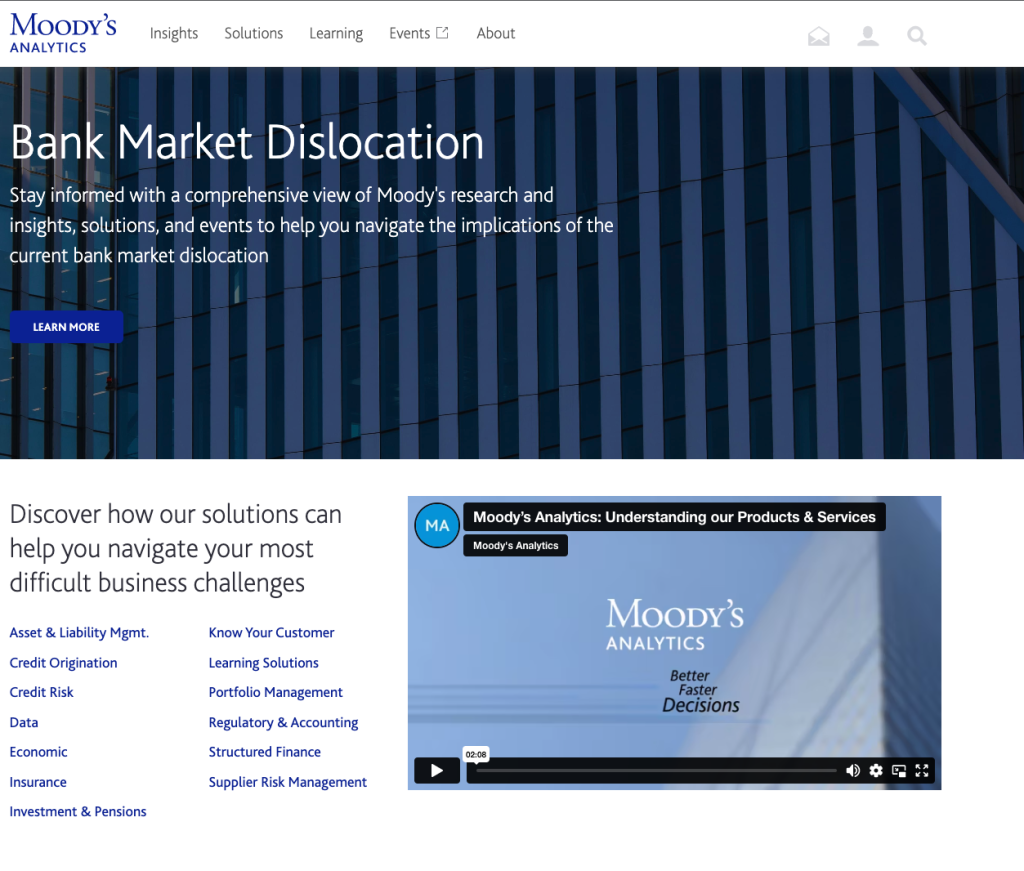The height and width of the screenshot is (871, 1024).
Task: Mute the video volume
Action: pos(853,770)
